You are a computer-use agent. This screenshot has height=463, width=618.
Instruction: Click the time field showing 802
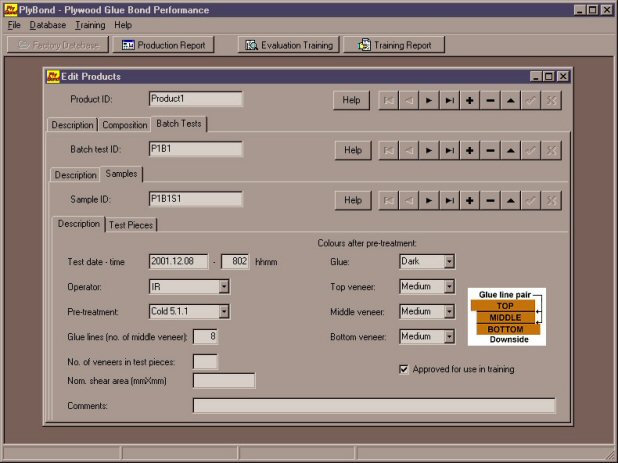(x=235, y=261)
